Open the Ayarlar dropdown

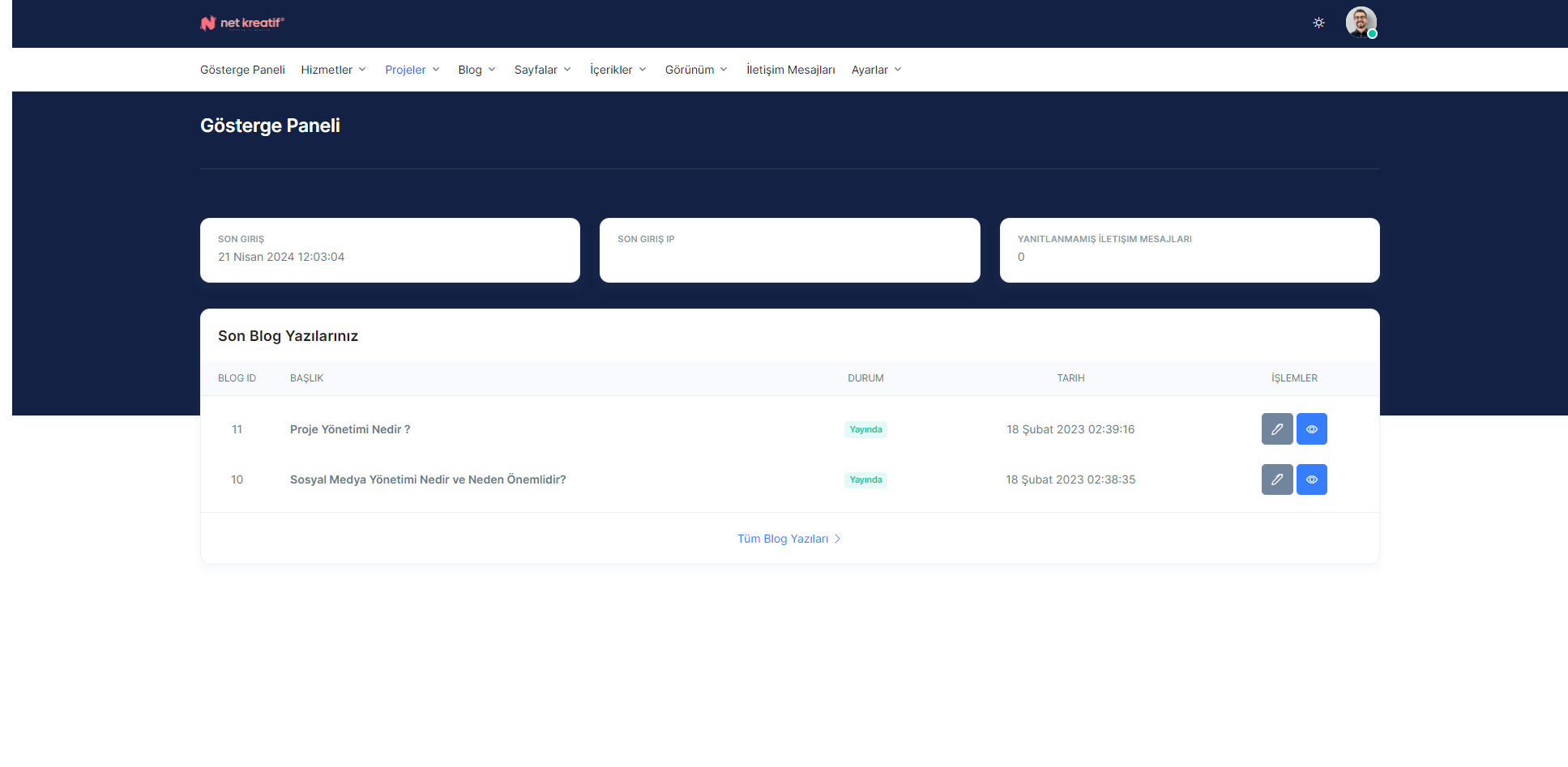coord(876,70)
